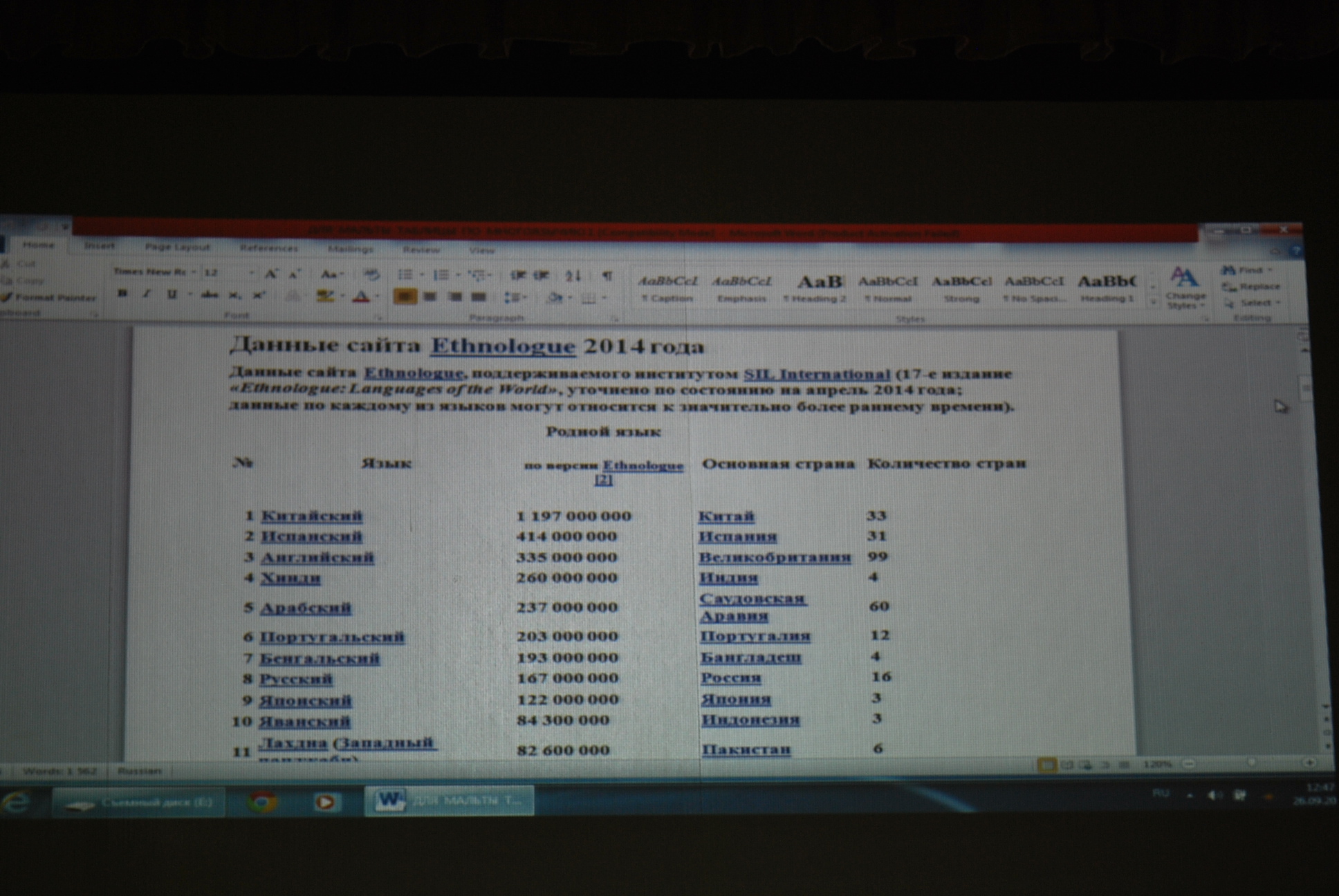Switch to the Home tab

38,245
